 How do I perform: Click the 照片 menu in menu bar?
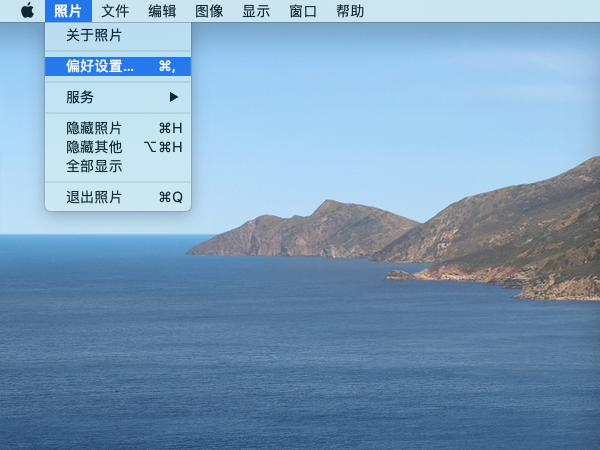pos(68,11)
